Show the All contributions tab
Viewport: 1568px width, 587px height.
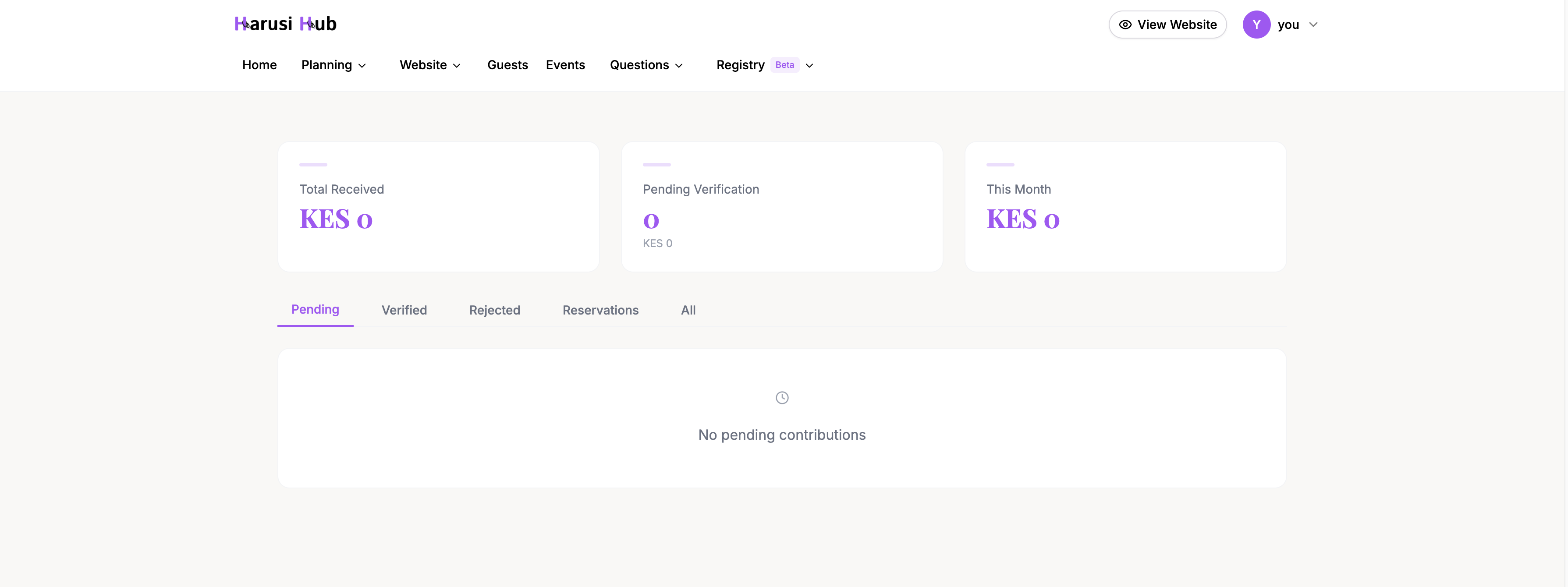click(688, 310)
